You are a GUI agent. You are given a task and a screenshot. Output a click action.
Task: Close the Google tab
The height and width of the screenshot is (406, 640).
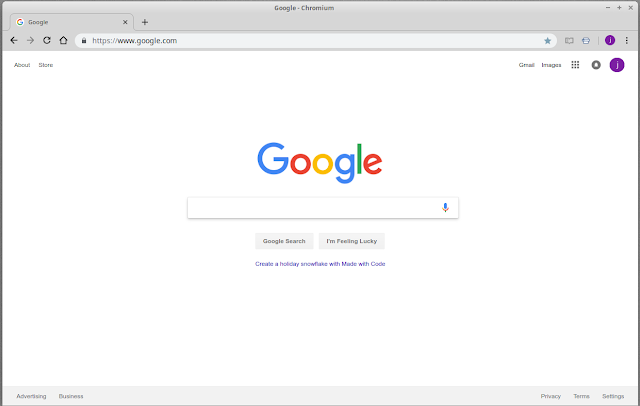(x=125, y=22)
